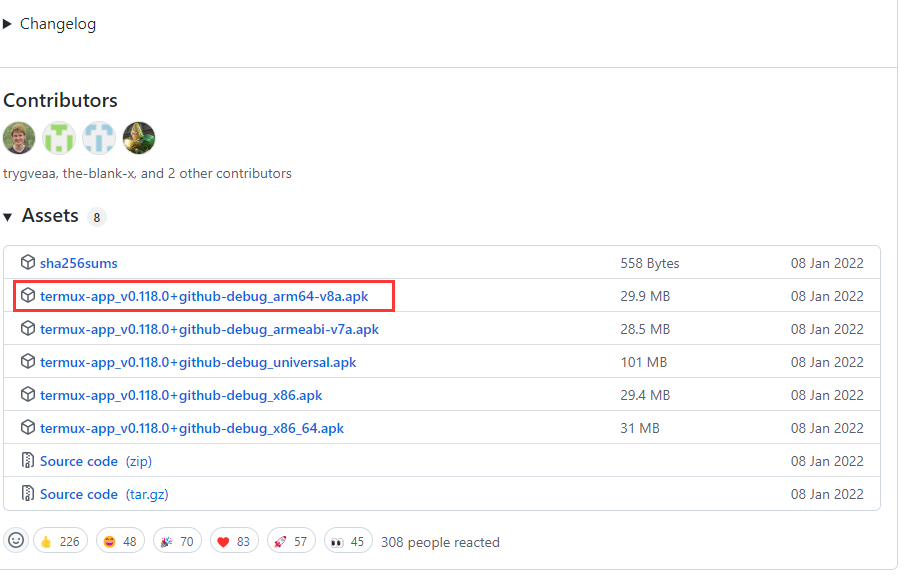Image resolution: width=914 pixels, height=582 pixels.
Task: Click the 29.9 MB size value
Action: [x=645, y=296]
